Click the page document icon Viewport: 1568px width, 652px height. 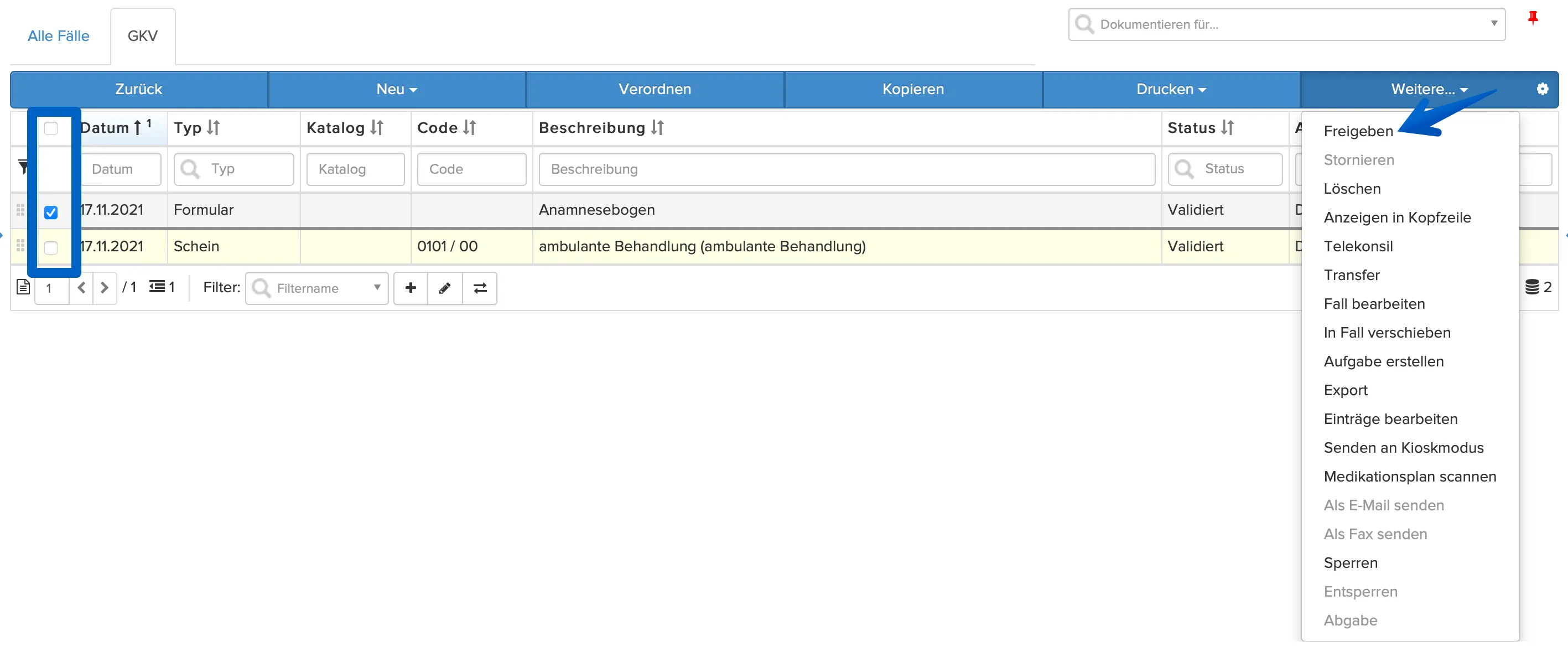click(23, 287)
